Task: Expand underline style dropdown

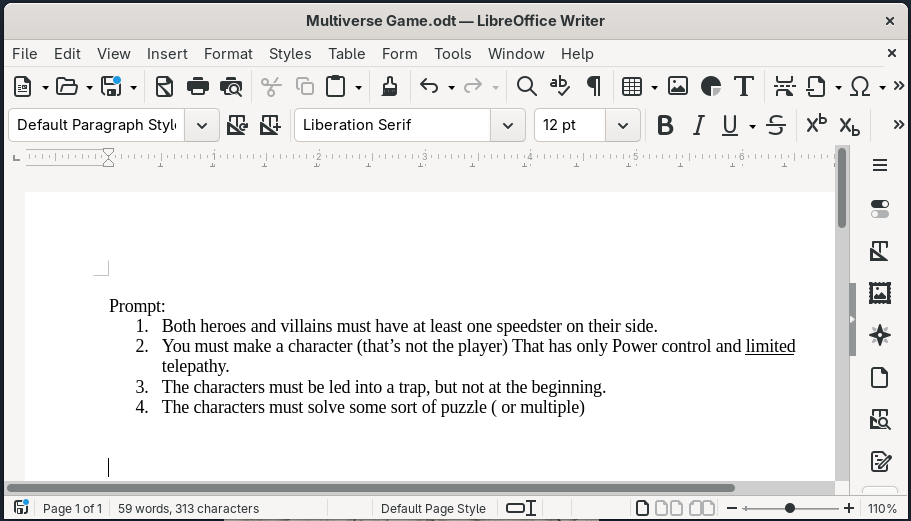Action: coord(752,125)
